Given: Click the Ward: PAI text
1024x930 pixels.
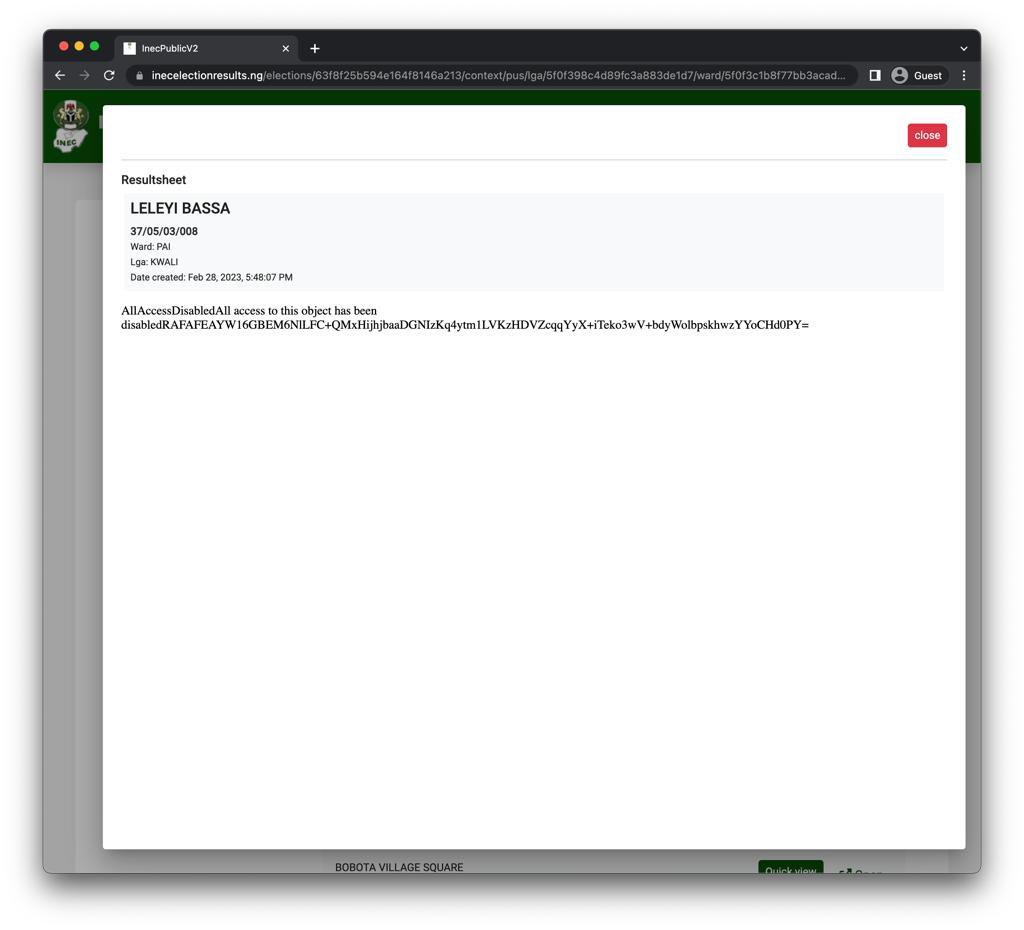Looking at the screenshot, I should point(150,247).
